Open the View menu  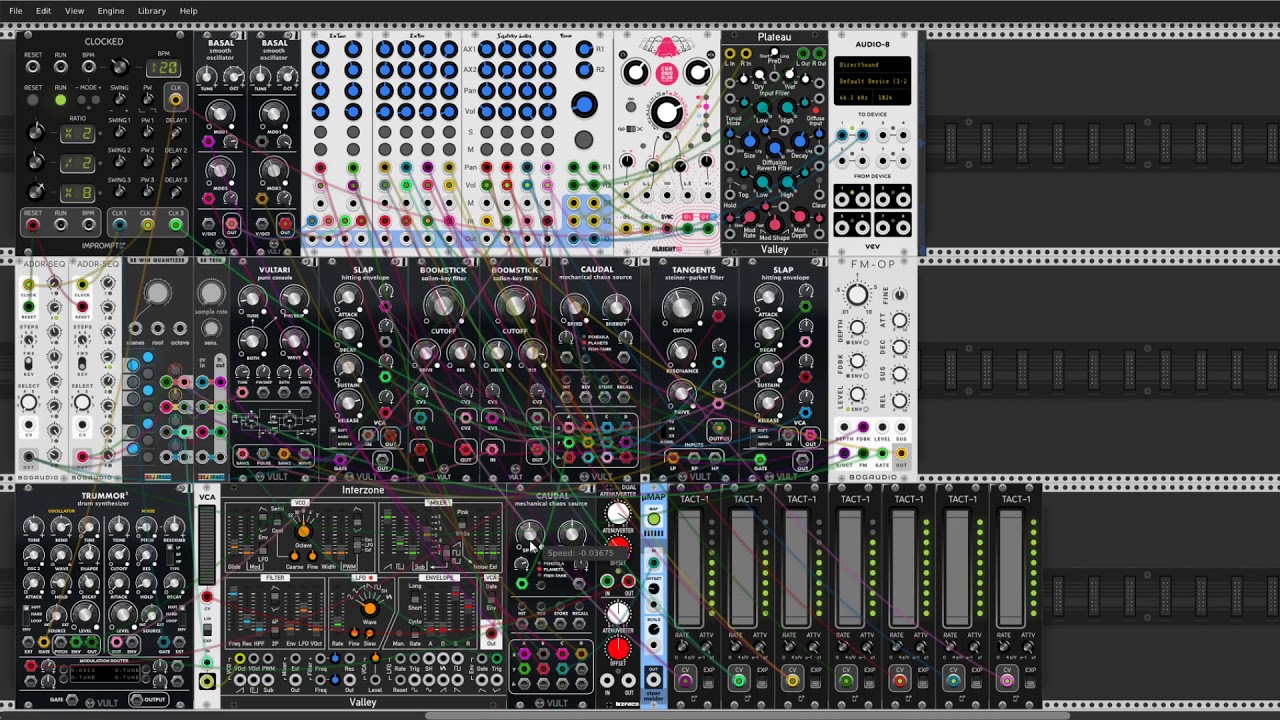pyautogui.click(x=74, y=11)
